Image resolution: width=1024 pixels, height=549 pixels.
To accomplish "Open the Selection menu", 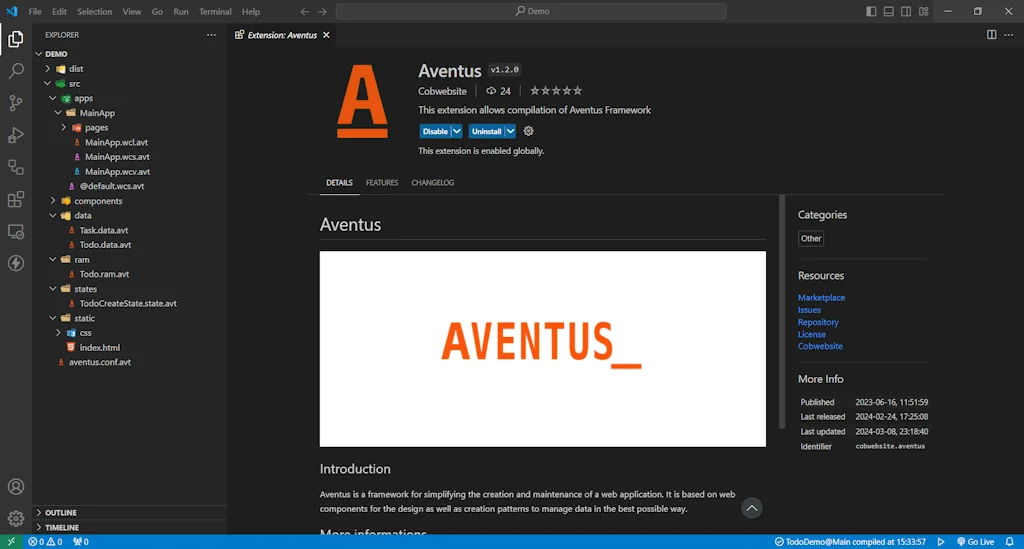I will [95, 11].
